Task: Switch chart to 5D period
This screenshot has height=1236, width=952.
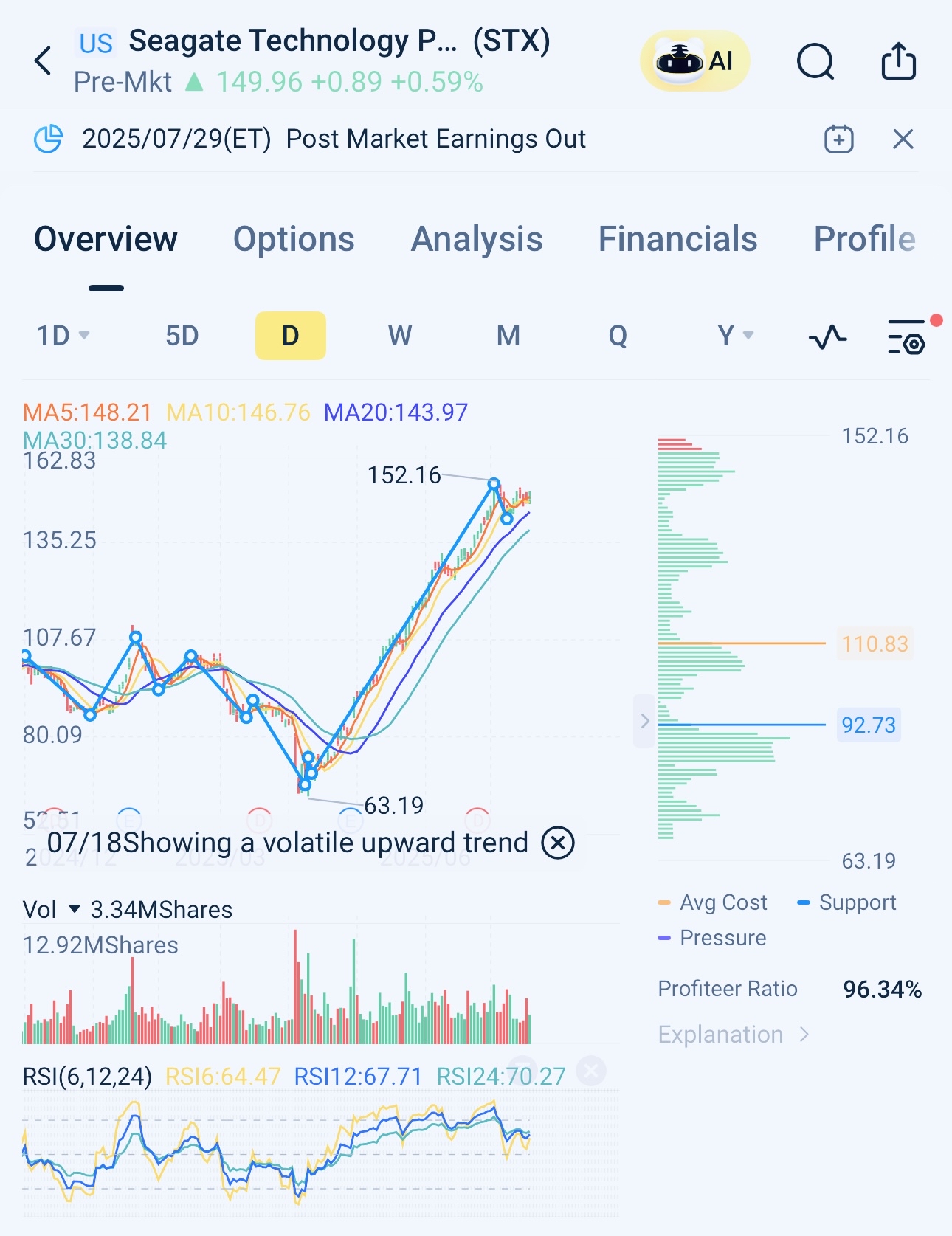Action: click(182, 336)
